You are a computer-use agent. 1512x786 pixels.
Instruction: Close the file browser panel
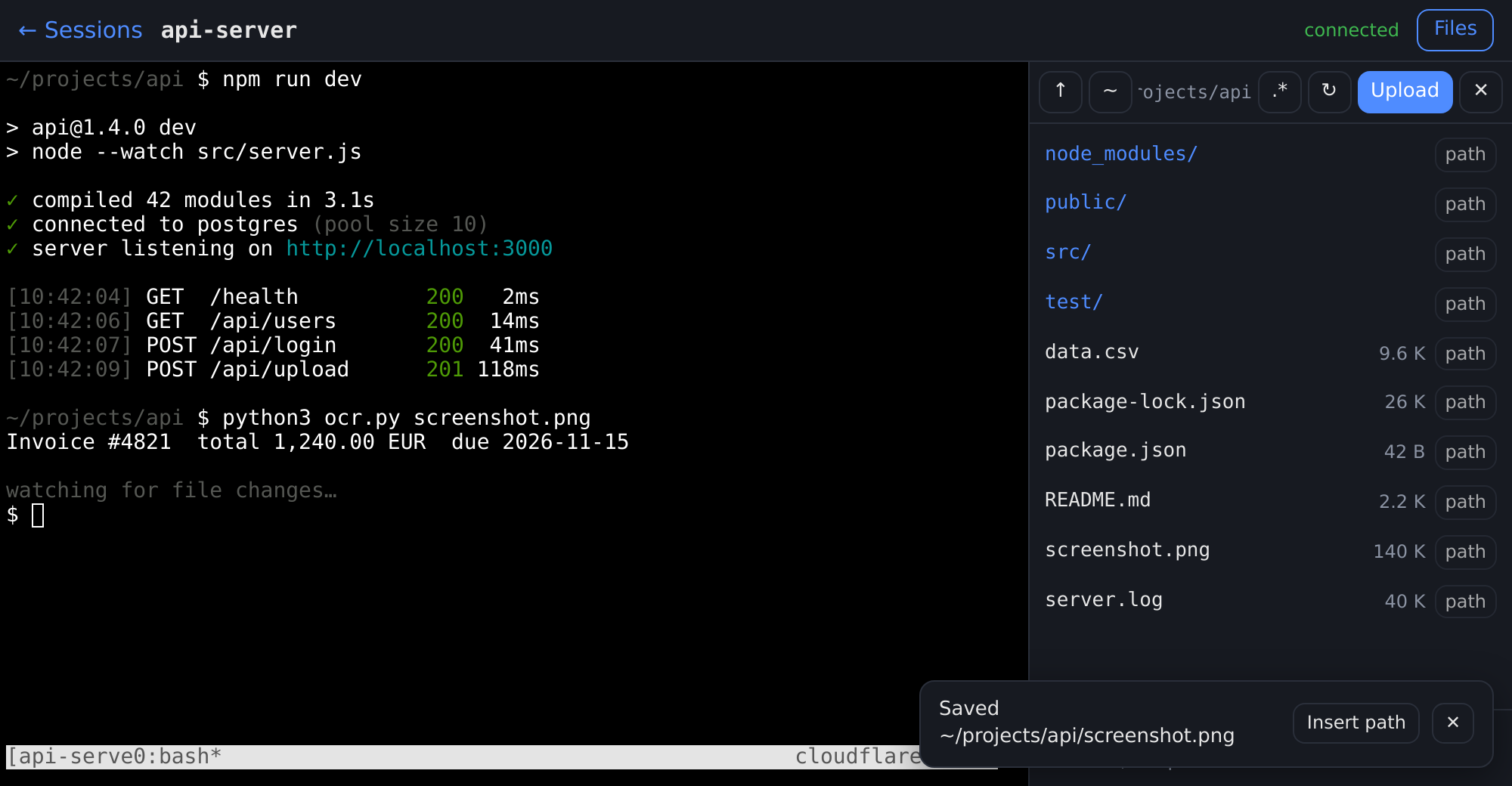(1481, 91)
